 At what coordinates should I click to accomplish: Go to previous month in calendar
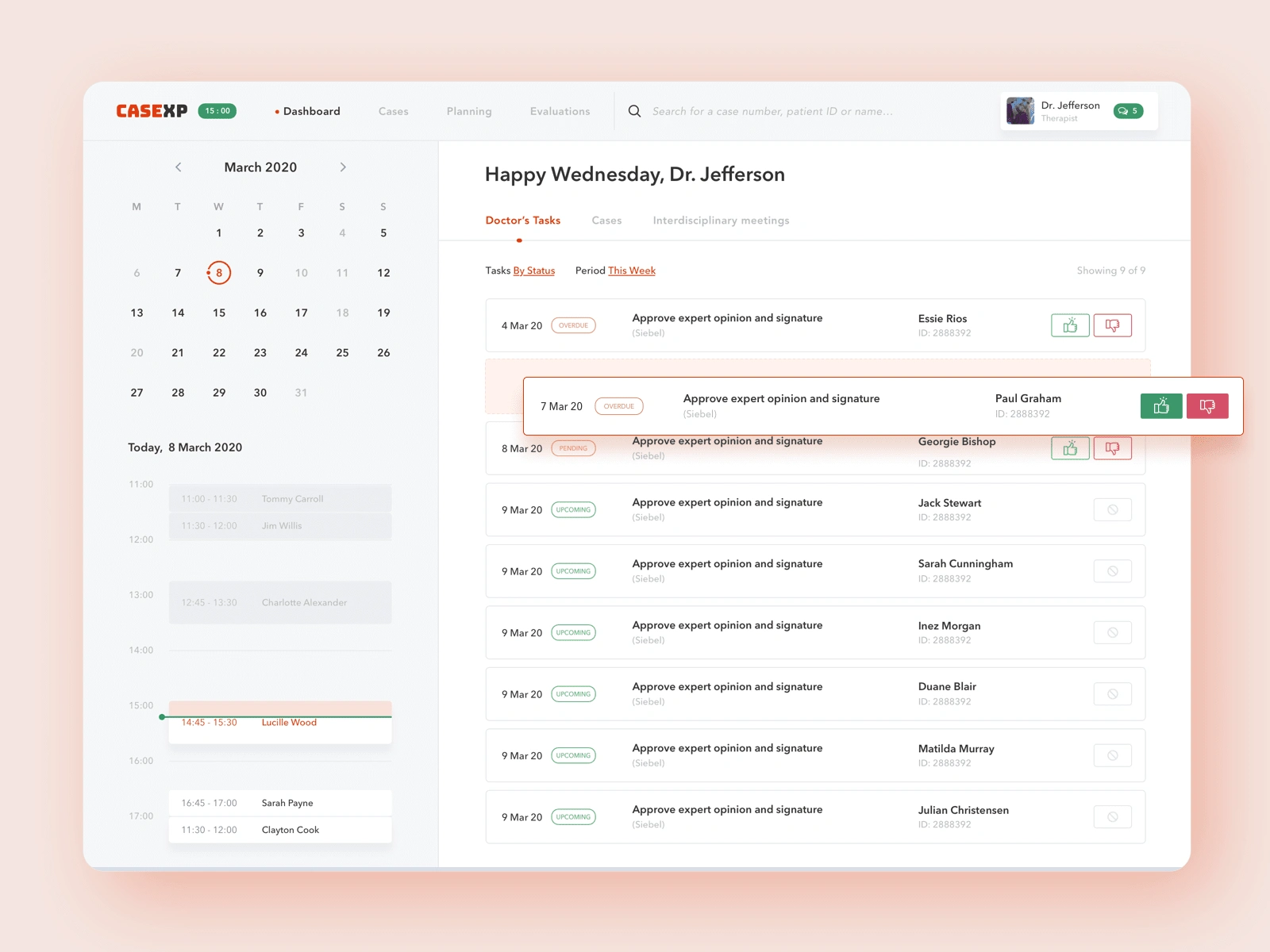(x=179, y=167)
